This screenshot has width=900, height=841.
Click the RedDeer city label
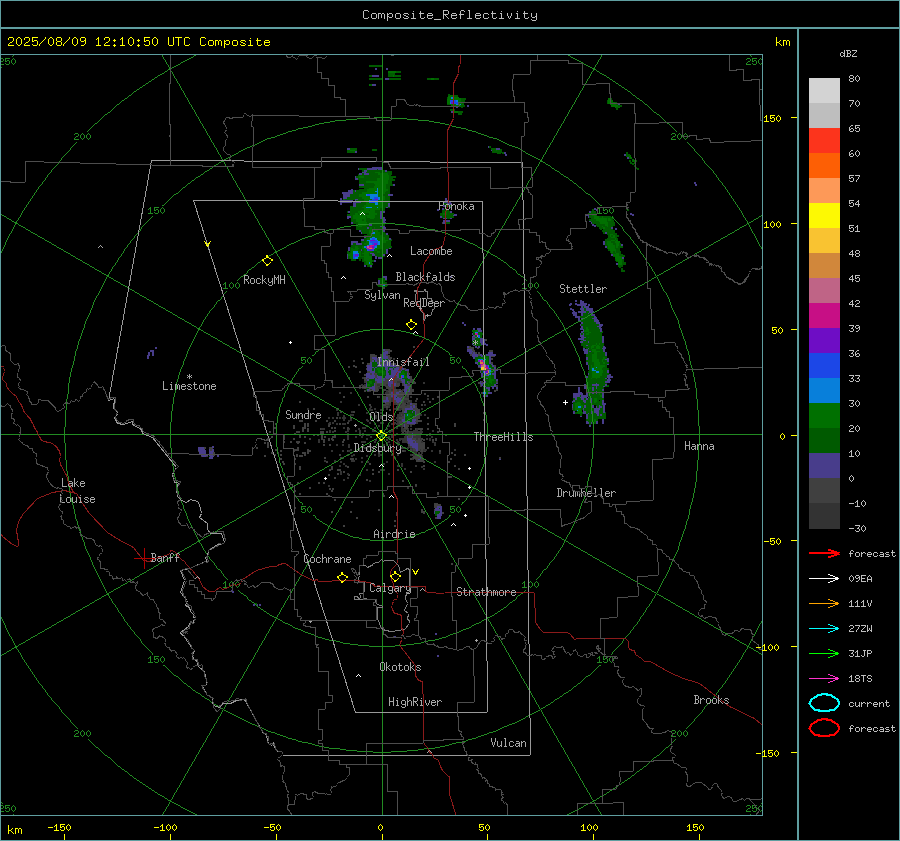(424, 303)
